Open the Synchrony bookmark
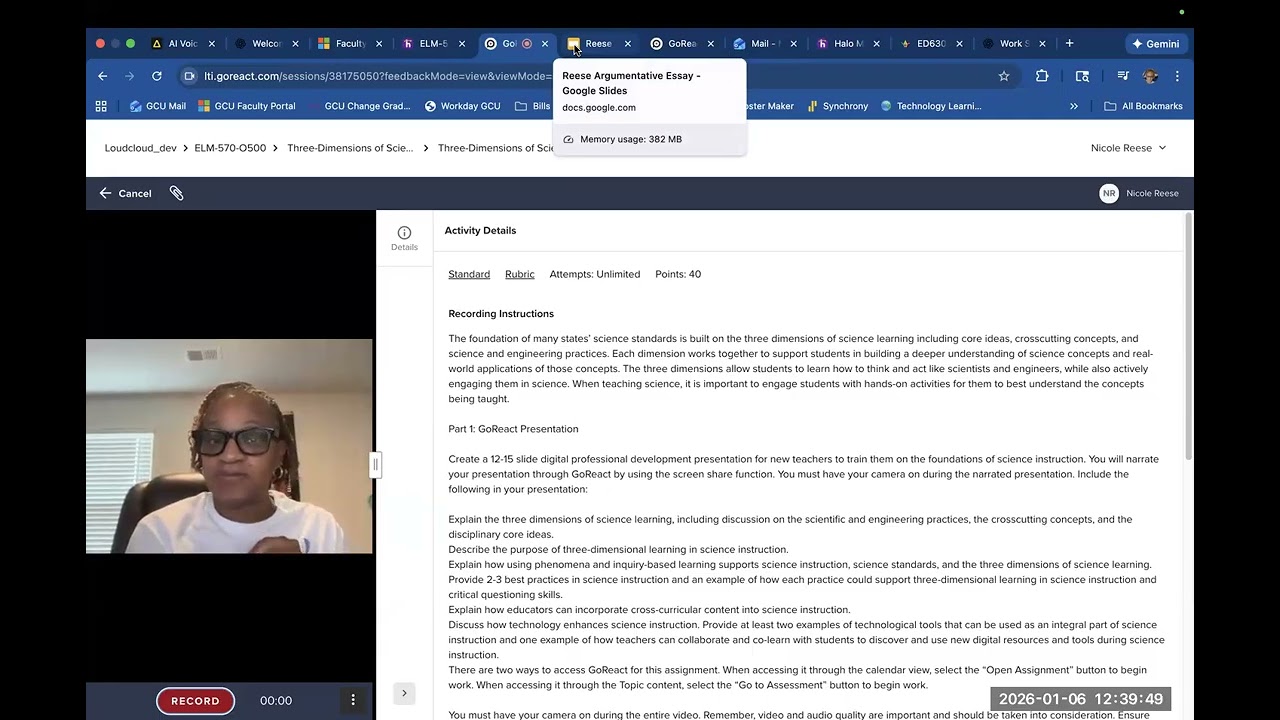1280x720 pixels. [838, 106]
